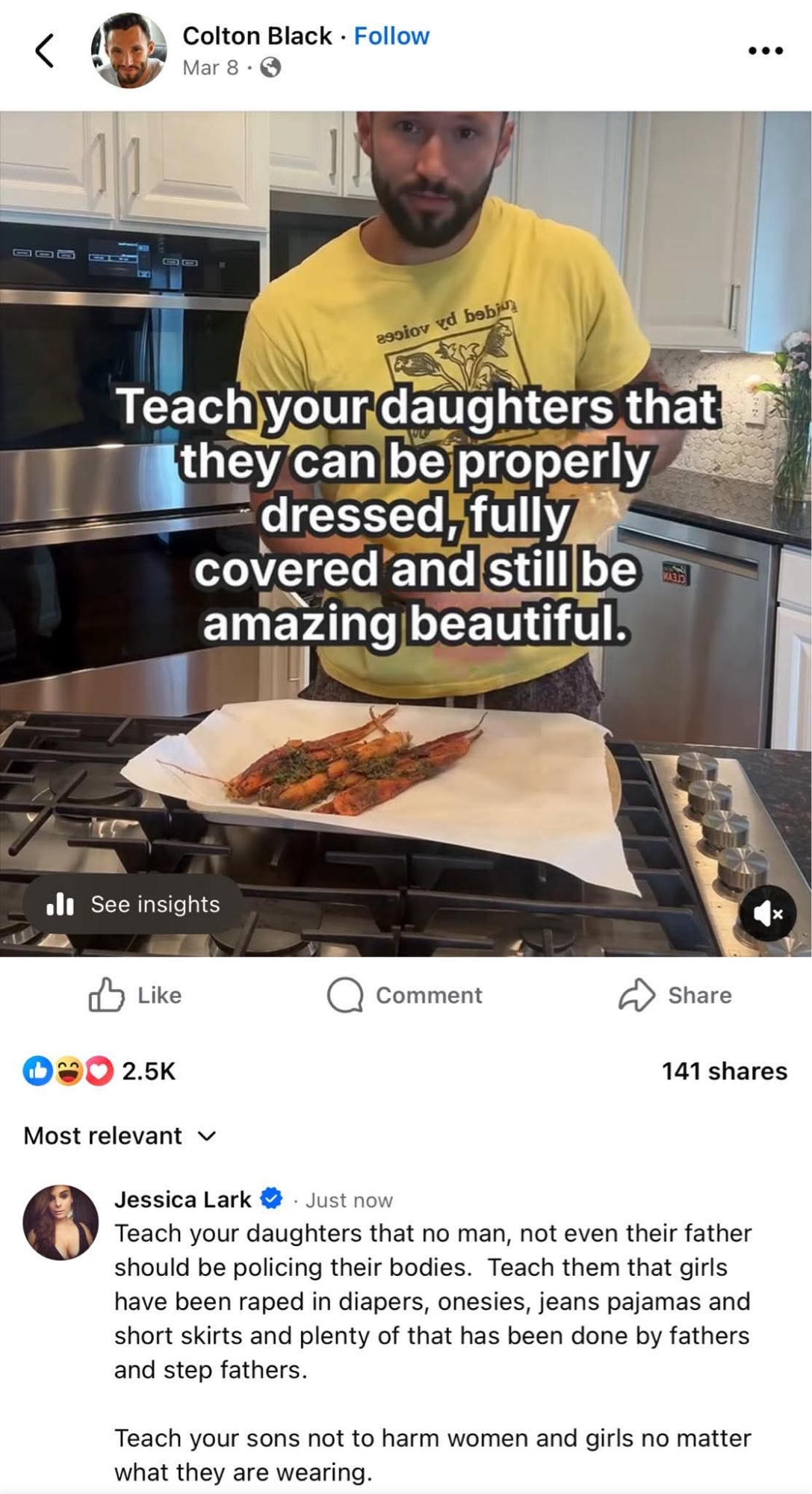The height and width of the screenshot is (1494, 812).
Task: Click the globe public audience icon
Action: (x=270, y=68)
